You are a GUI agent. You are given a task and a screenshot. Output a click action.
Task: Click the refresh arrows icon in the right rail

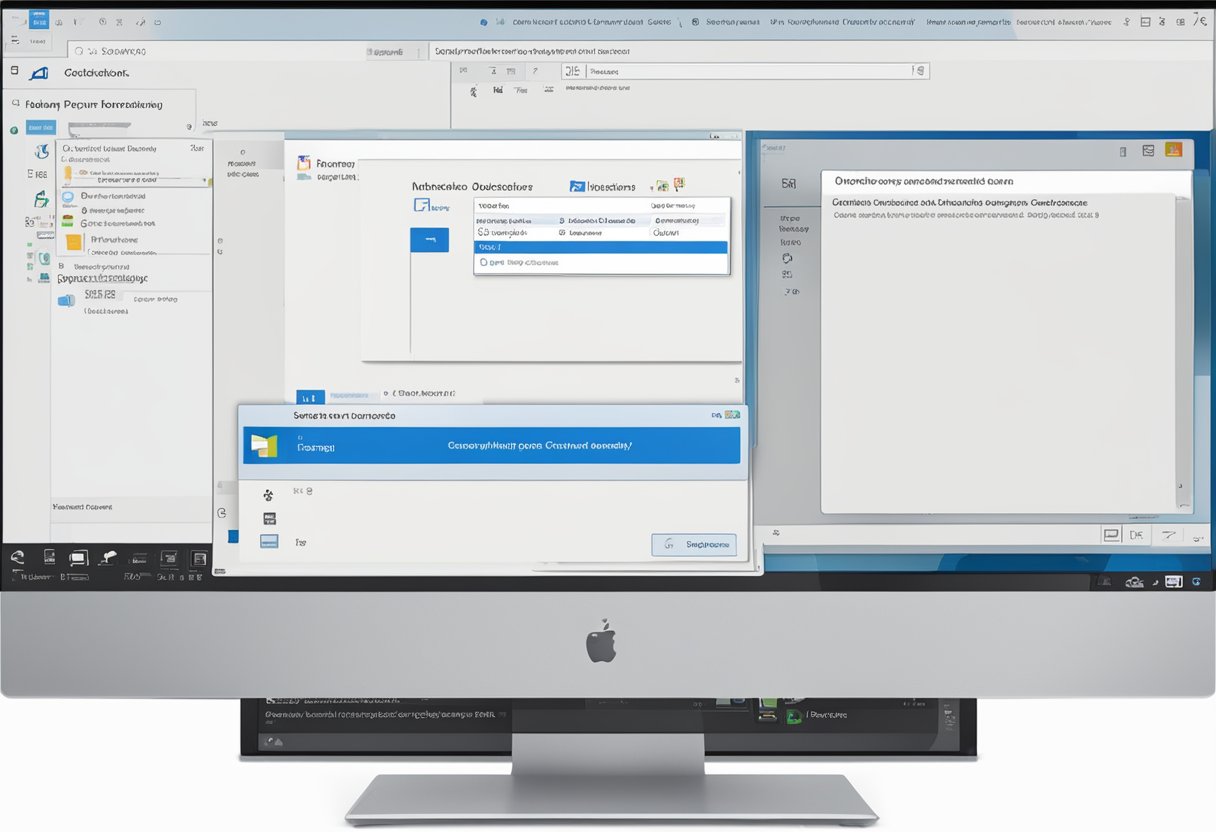coord(788,257)
